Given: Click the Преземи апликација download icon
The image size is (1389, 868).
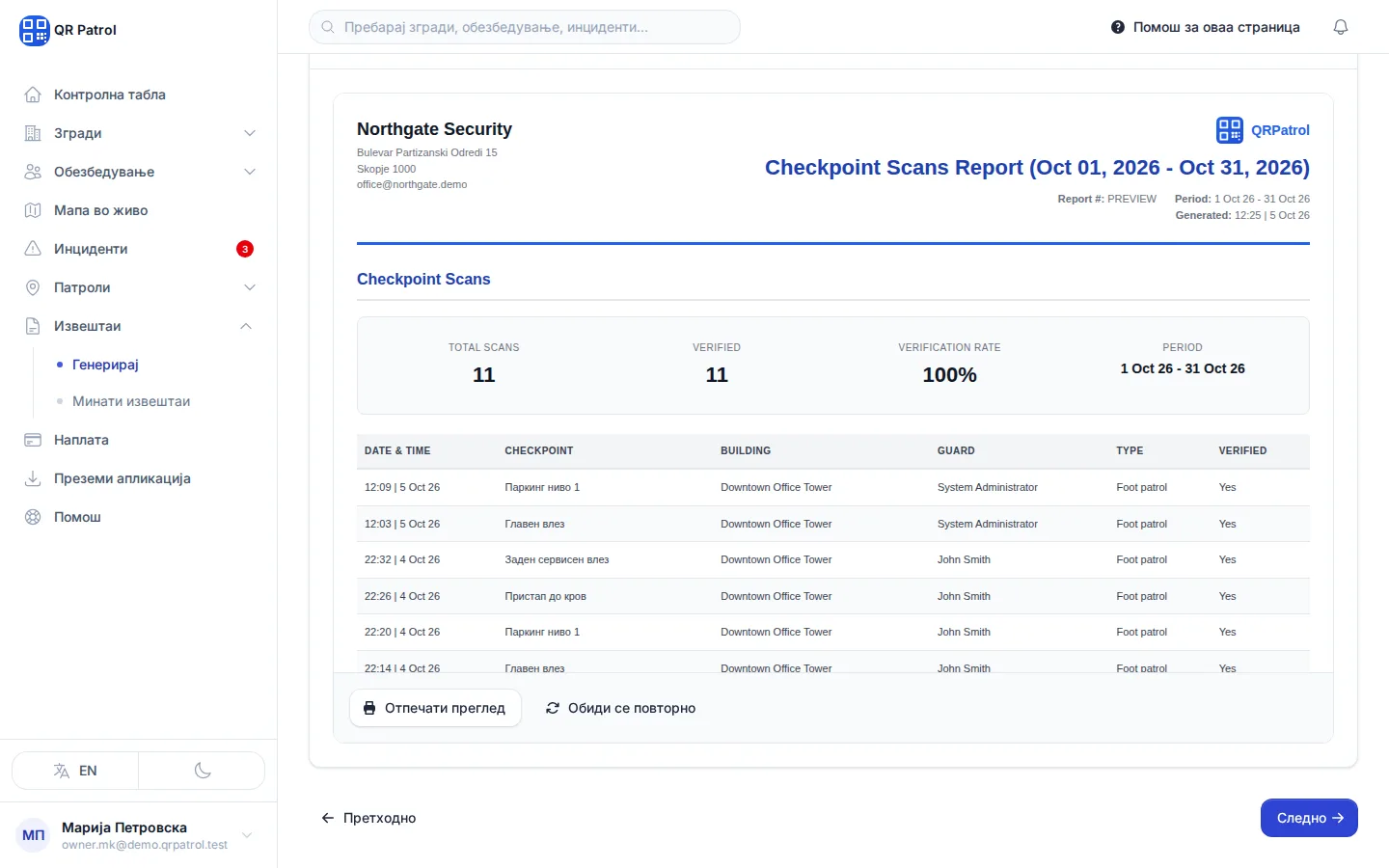Looking at the screenshot, I should click(x=33, y=478).
